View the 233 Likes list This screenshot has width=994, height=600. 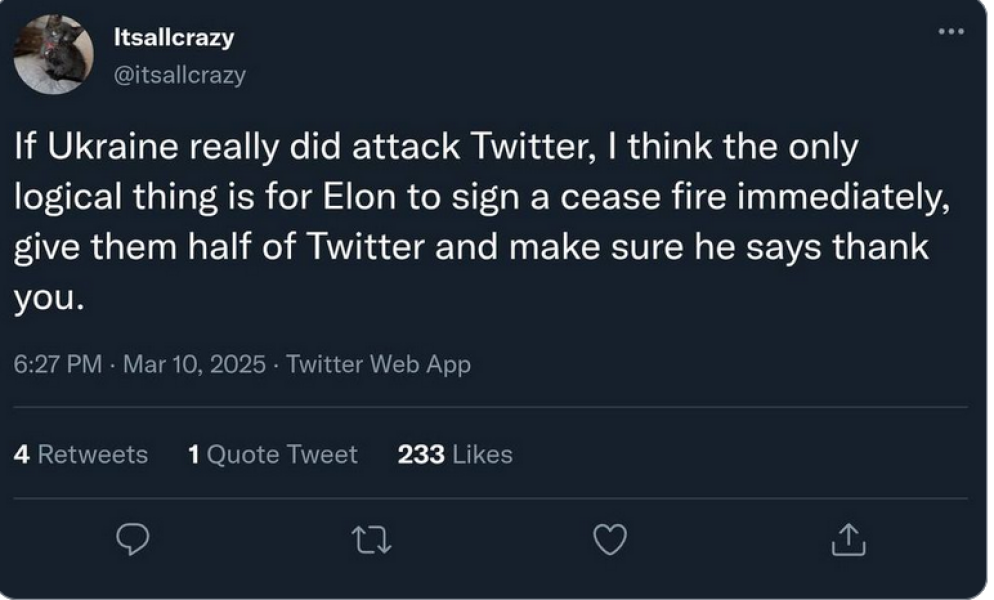click(x=455, y=455)
